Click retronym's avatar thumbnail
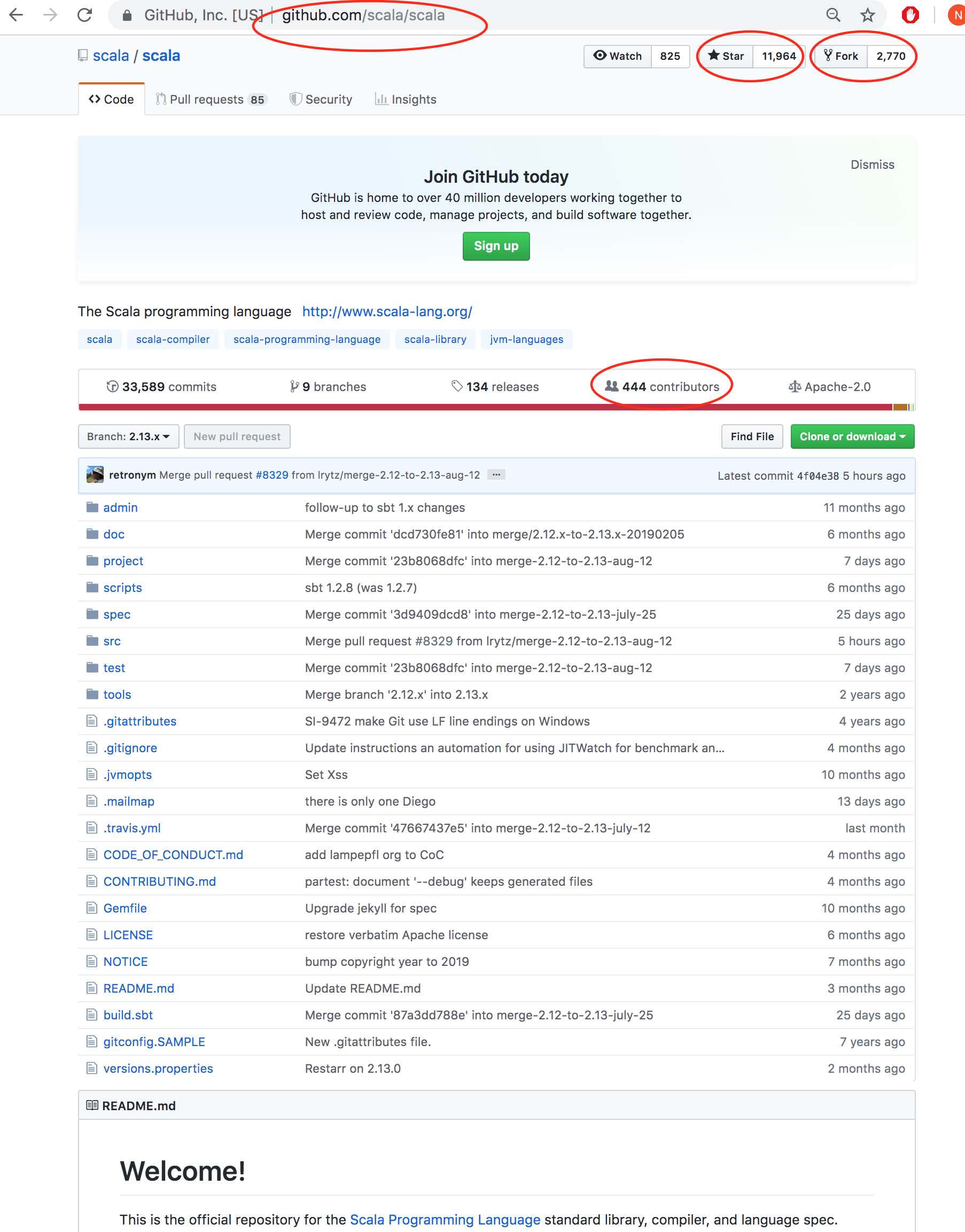965x1232 pixels. [x=95, y=475]
